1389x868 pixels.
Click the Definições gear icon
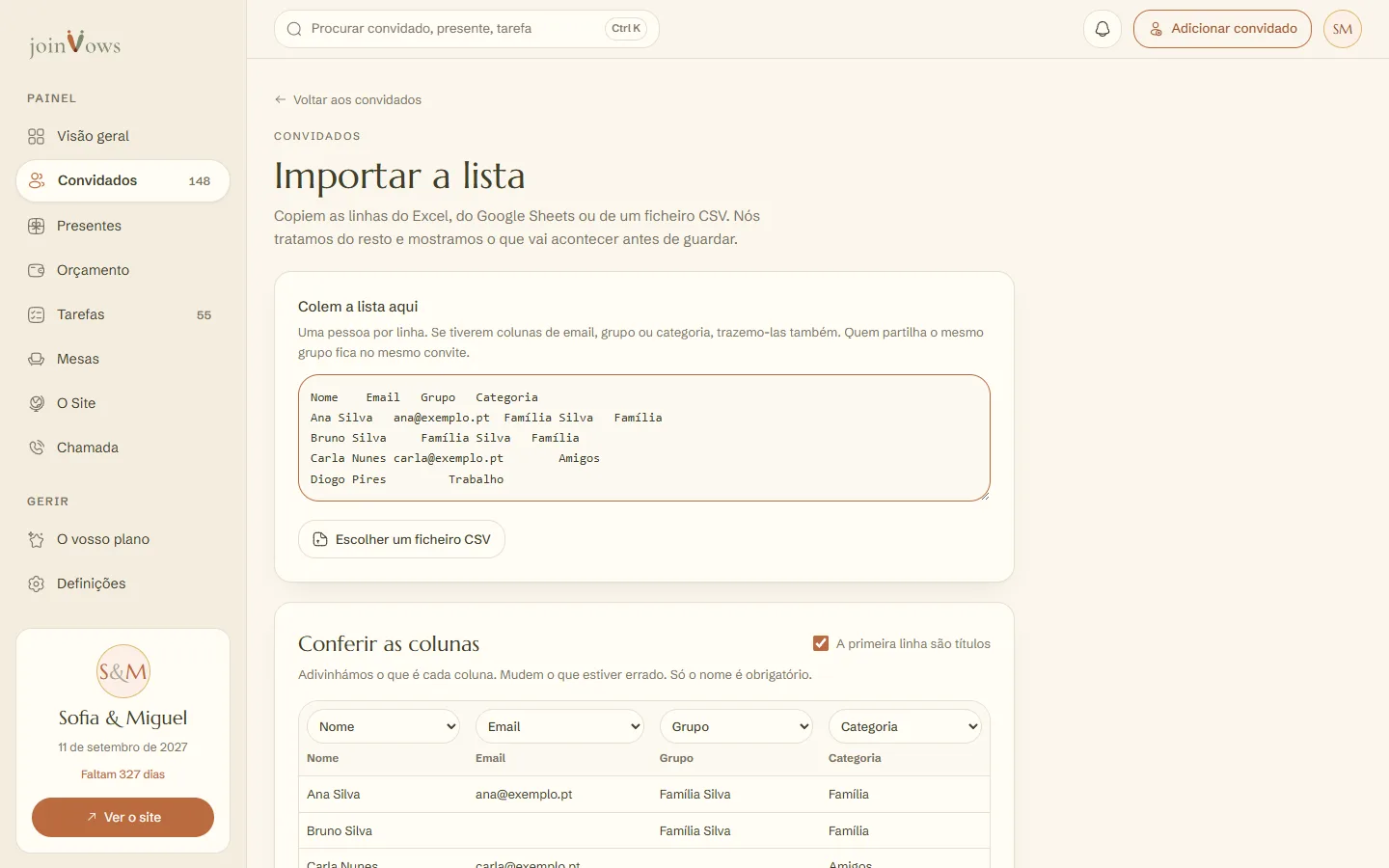click(x=37, y=583)
